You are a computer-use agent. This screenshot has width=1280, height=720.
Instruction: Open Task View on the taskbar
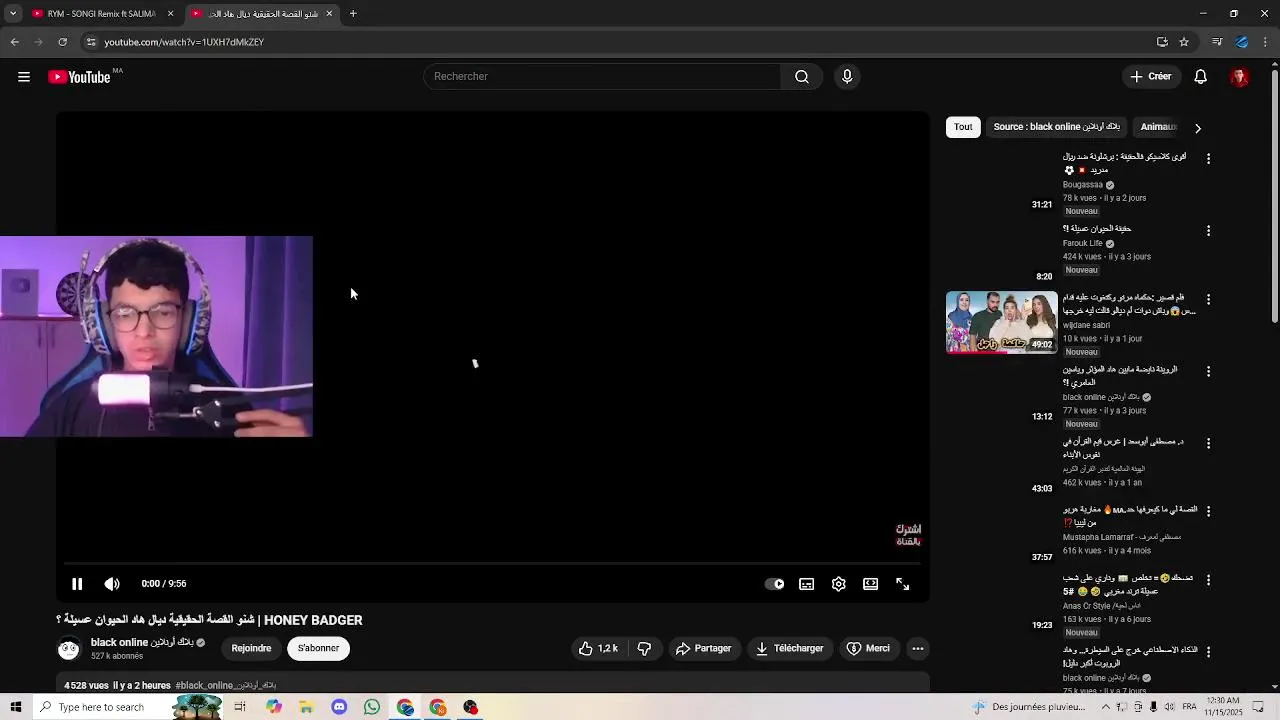[x=240, y=707]
